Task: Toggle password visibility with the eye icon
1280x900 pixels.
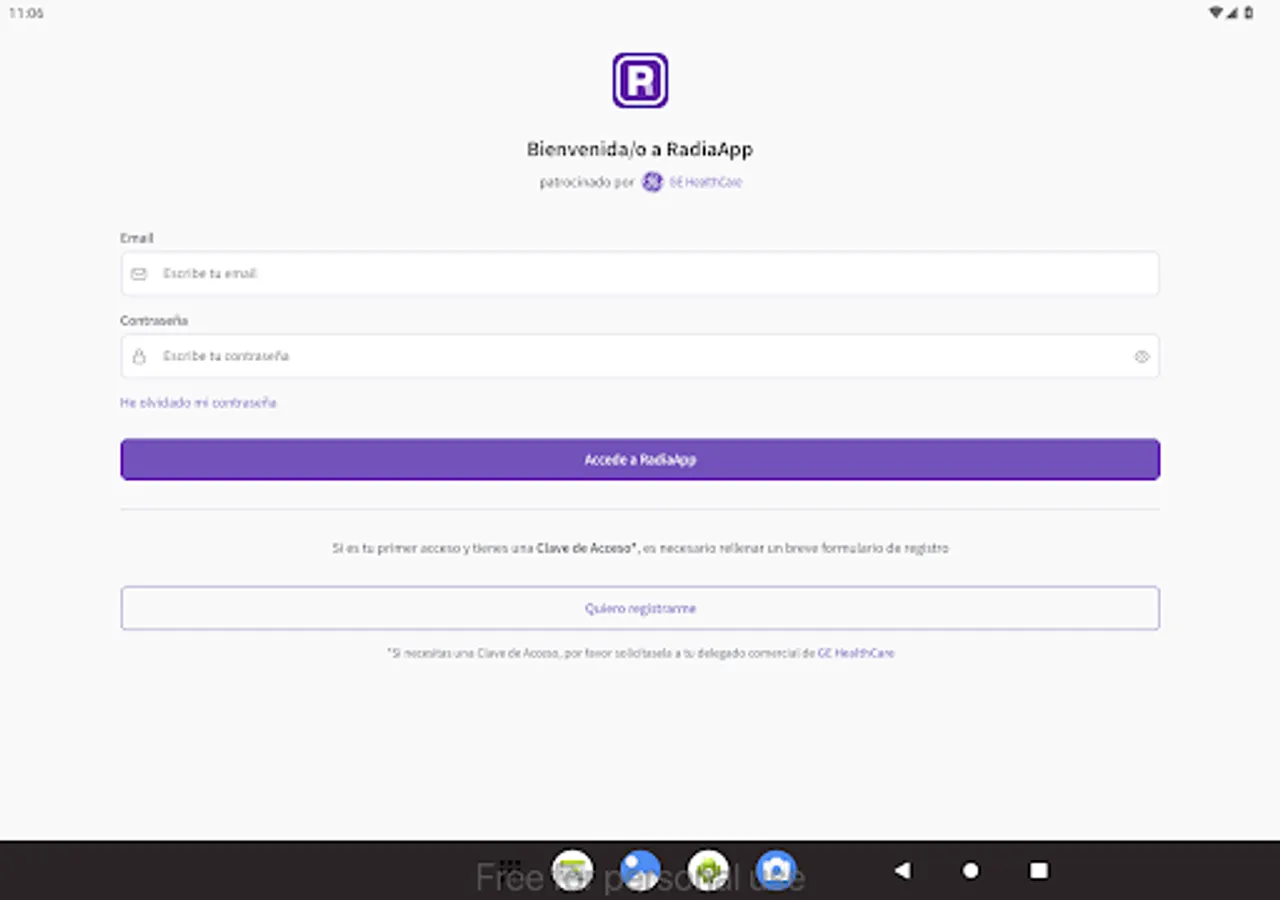Action: 1141,356
